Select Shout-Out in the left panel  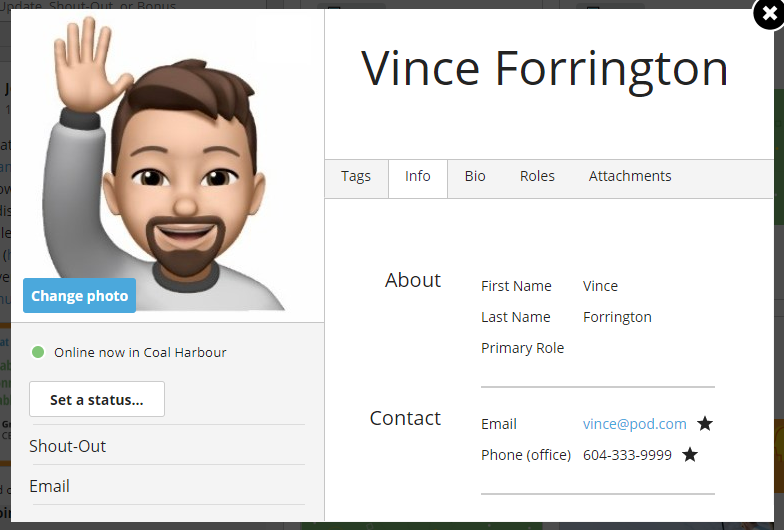(68, 446)
